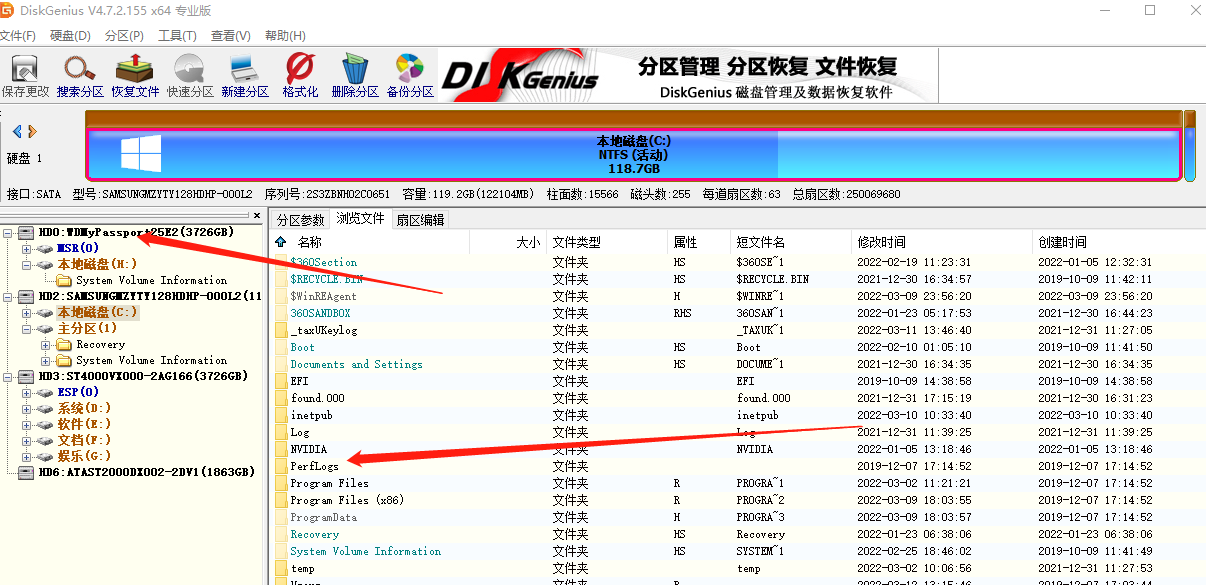Collapse the 本地磁盘(H:) tree node
1206x585 pixels.
(x=26, y=264)
